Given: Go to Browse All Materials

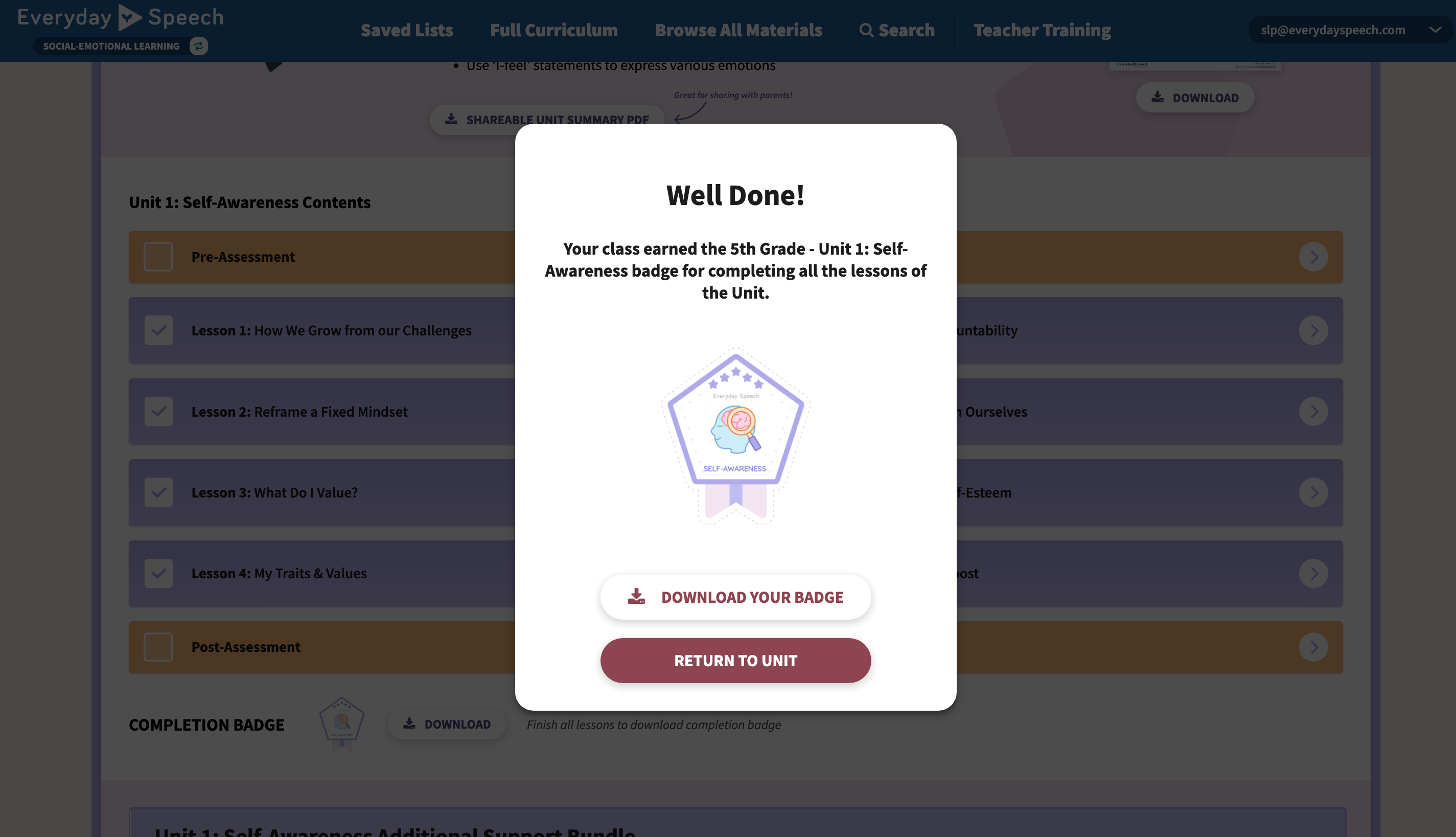Looking at the screenshot, I should 738,30.
